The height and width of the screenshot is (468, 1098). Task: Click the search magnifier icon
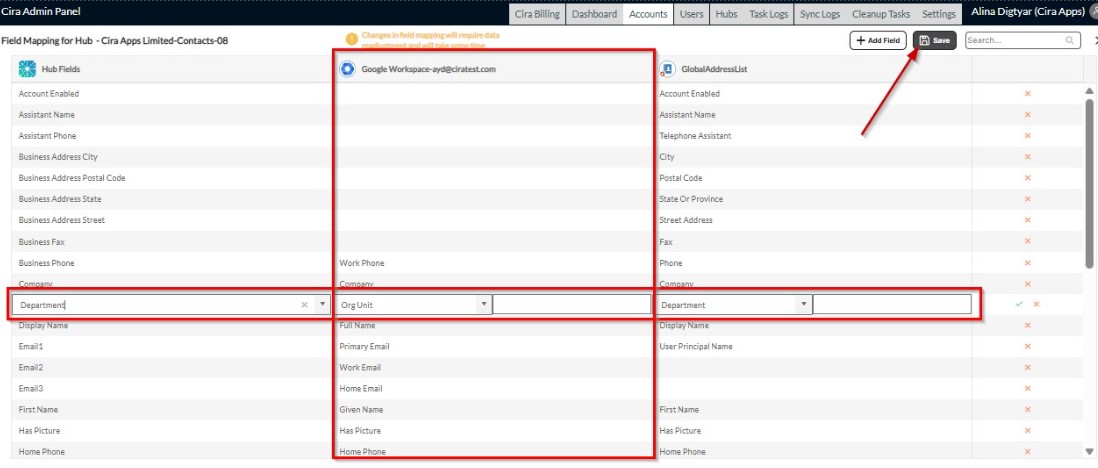click(x=1070, y=41)
